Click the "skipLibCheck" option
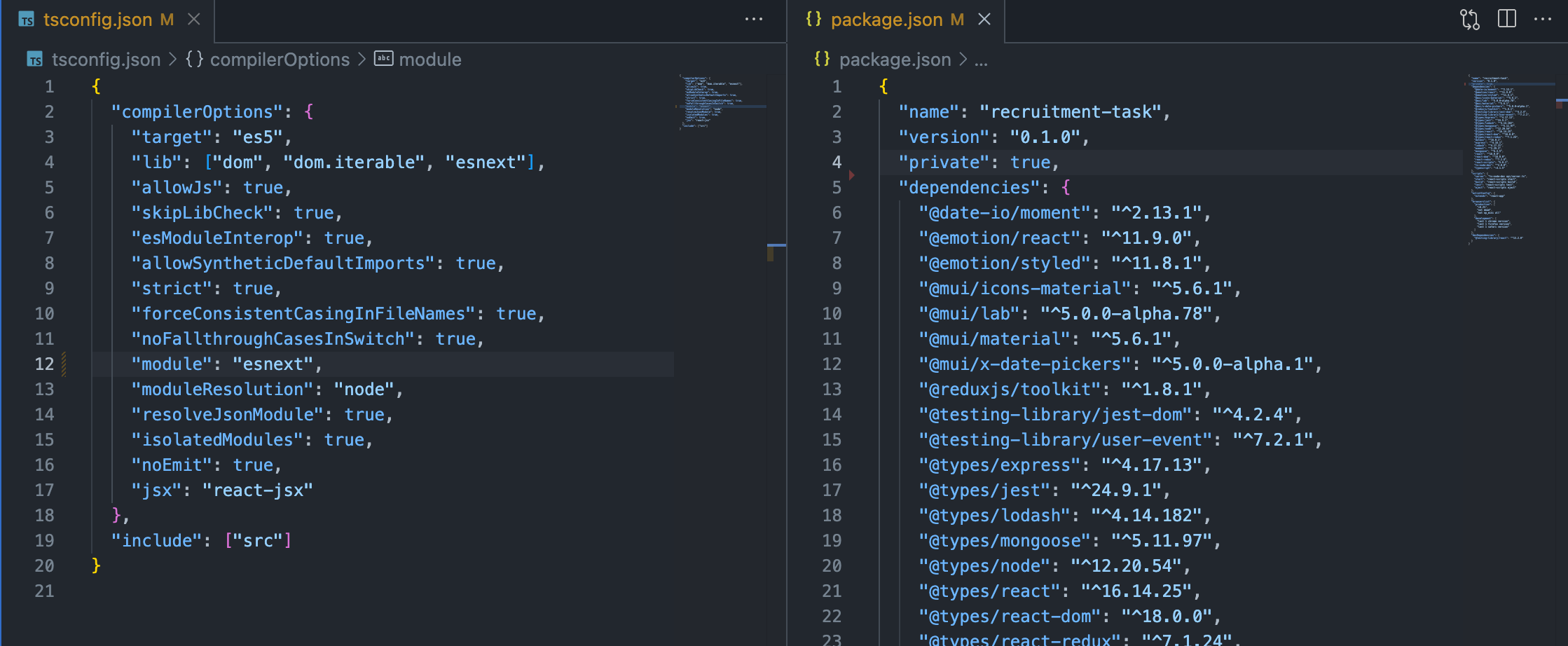Screen dimensions: 1568x646 click(x=202, y=213)
